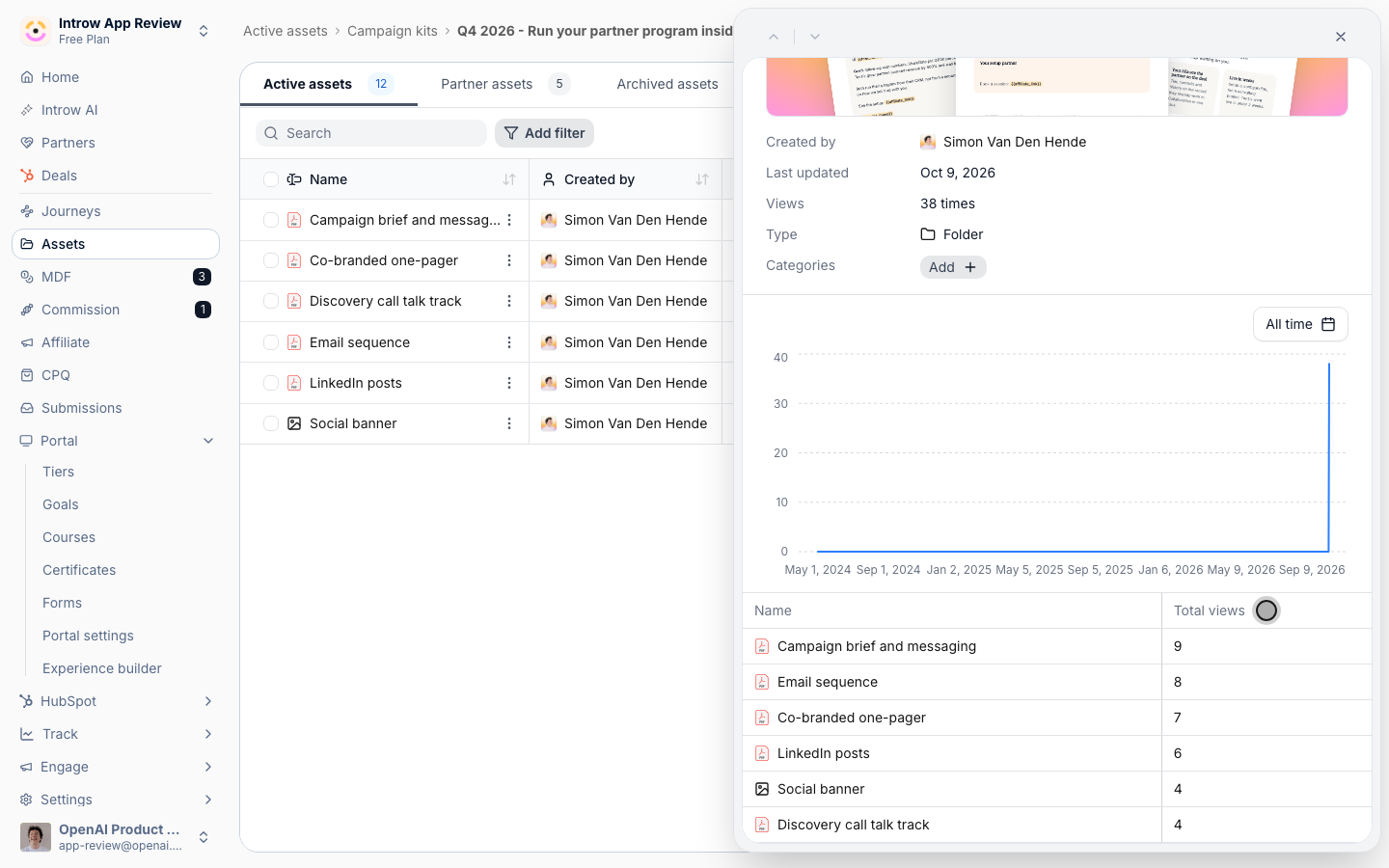
Task: Select the Assets sidebar item
Action: 116,244
